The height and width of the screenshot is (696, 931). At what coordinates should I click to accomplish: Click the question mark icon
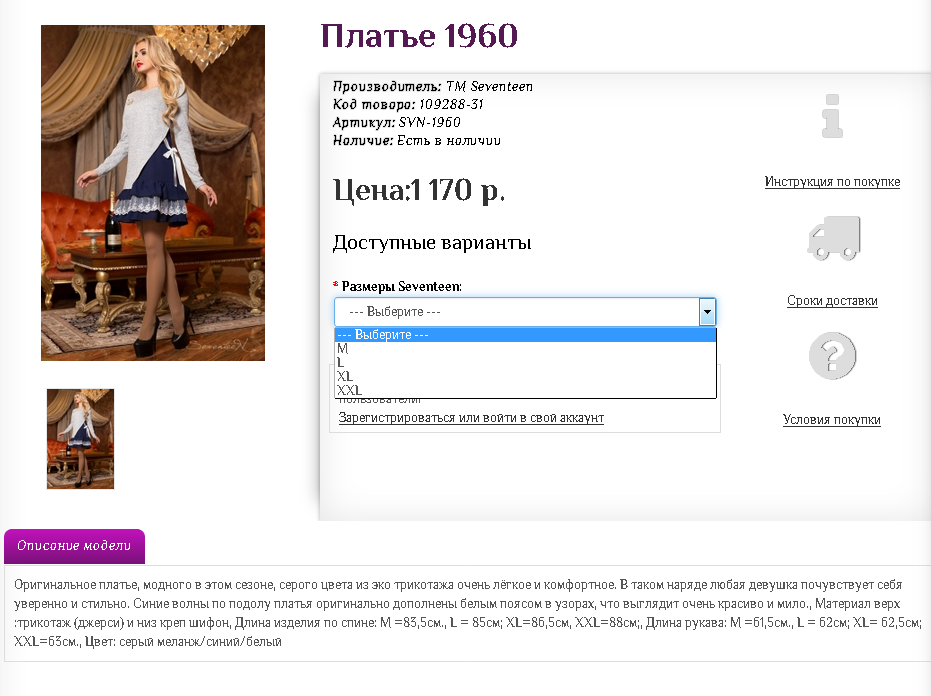pos(832,356)
